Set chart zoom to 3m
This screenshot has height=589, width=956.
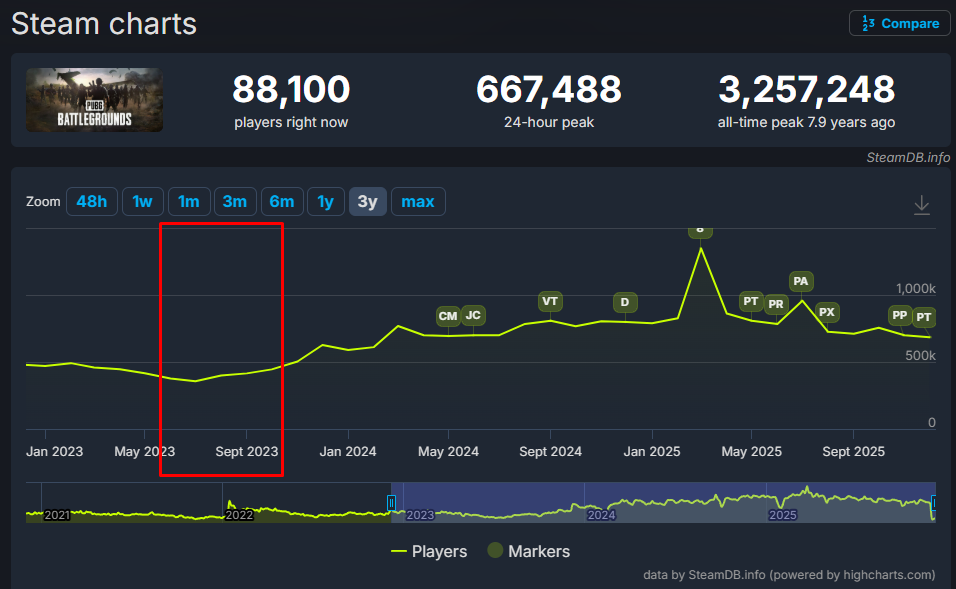point(235,202)
